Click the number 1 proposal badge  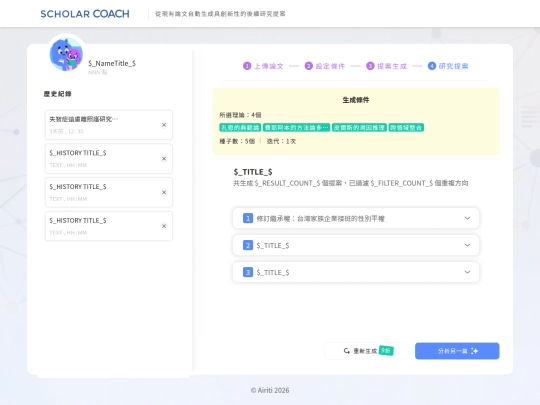248,218
